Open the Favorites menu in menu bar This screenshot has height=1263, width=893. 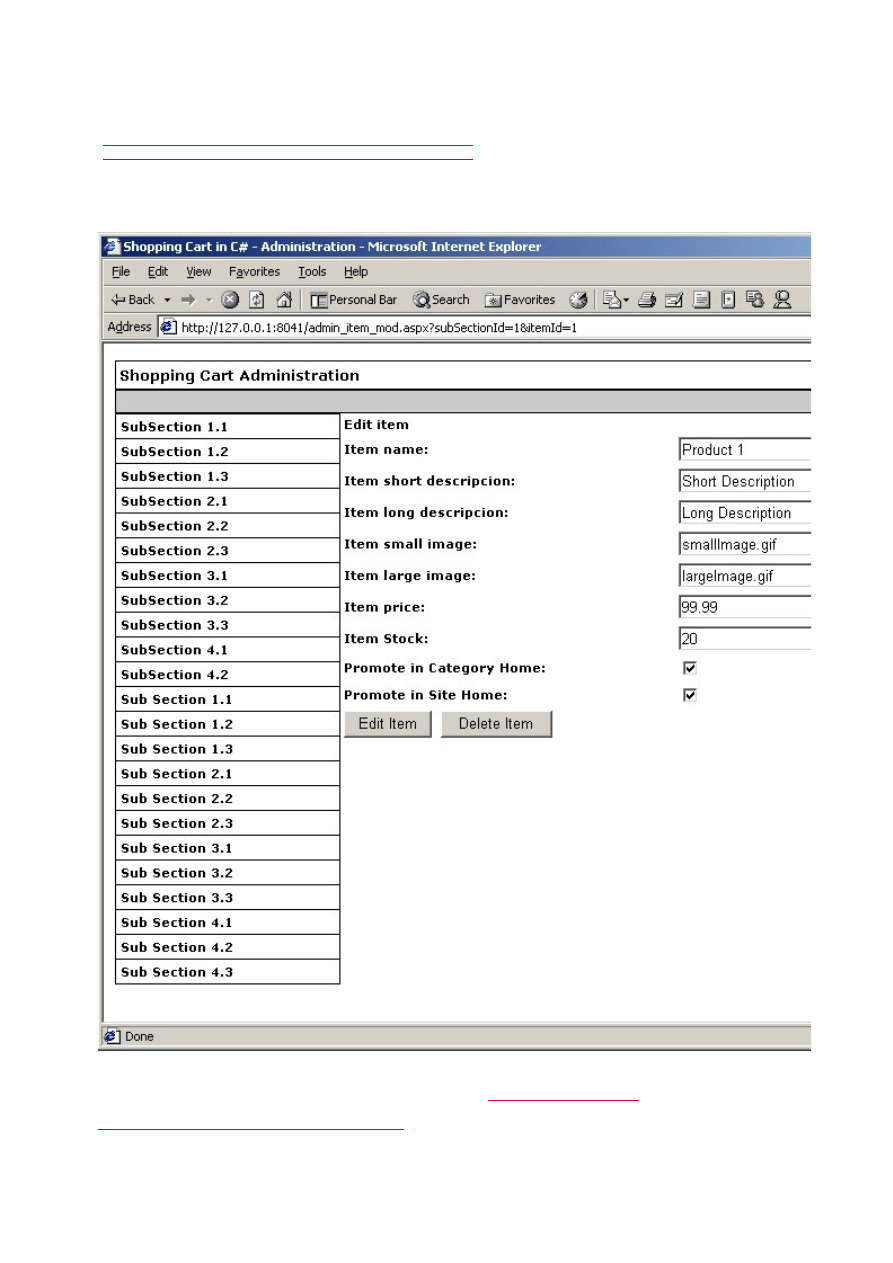point(254,272)
